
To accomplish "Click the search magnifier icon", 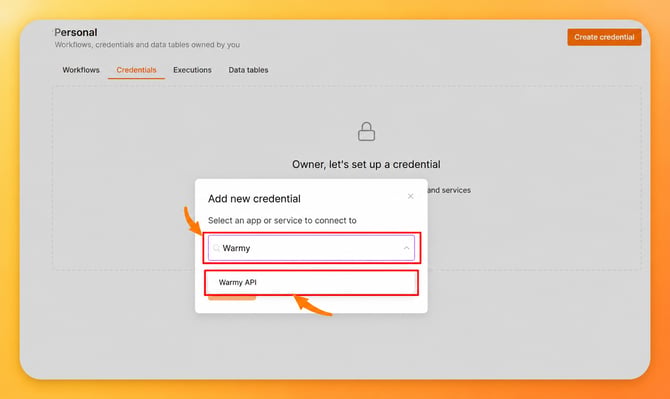I will (216, 248).
